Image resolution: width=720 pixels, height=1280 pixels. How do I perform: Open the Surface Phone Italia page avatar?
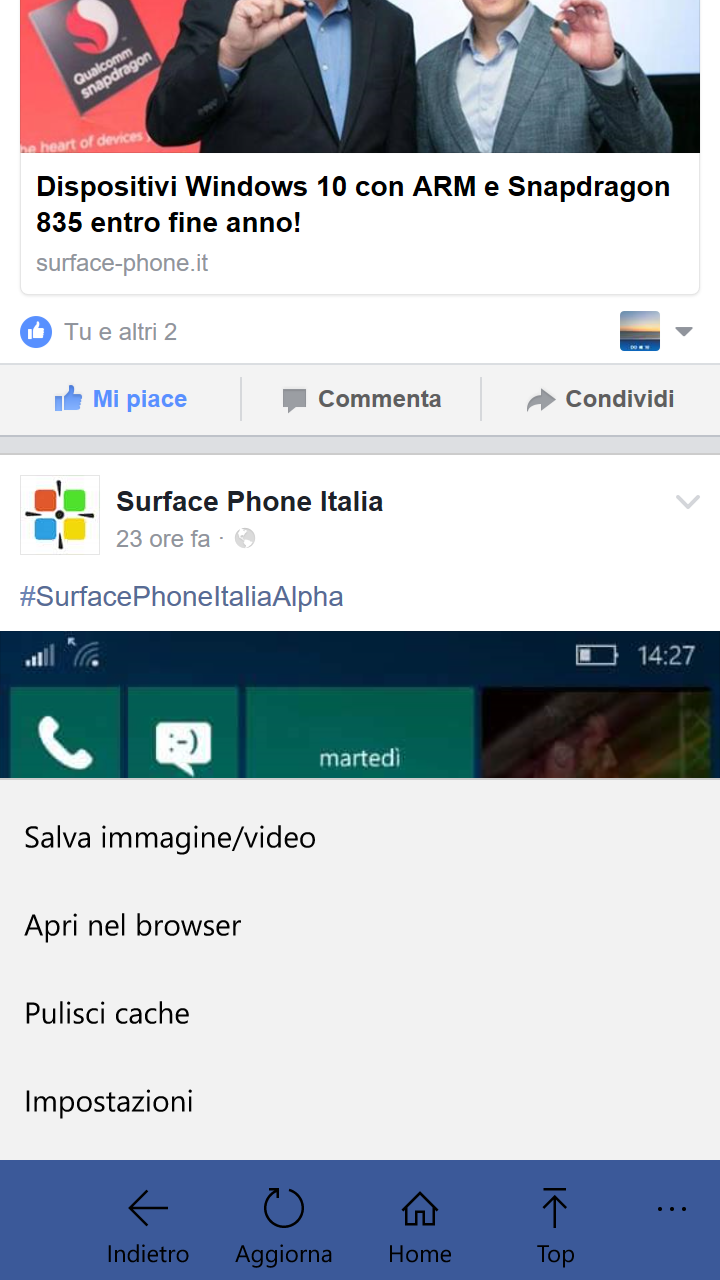[60, 515]
